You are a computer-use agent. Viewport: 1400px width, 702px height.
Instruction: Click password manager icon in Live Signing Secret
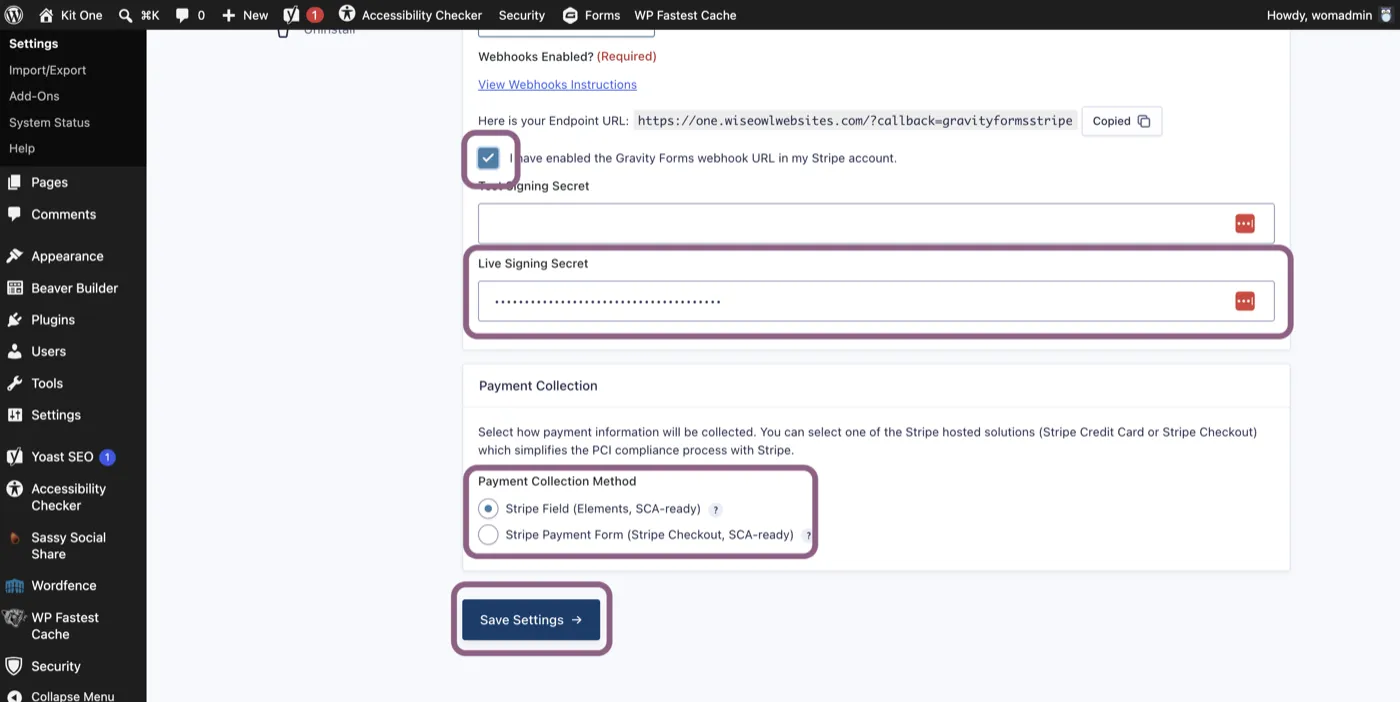1245,301
